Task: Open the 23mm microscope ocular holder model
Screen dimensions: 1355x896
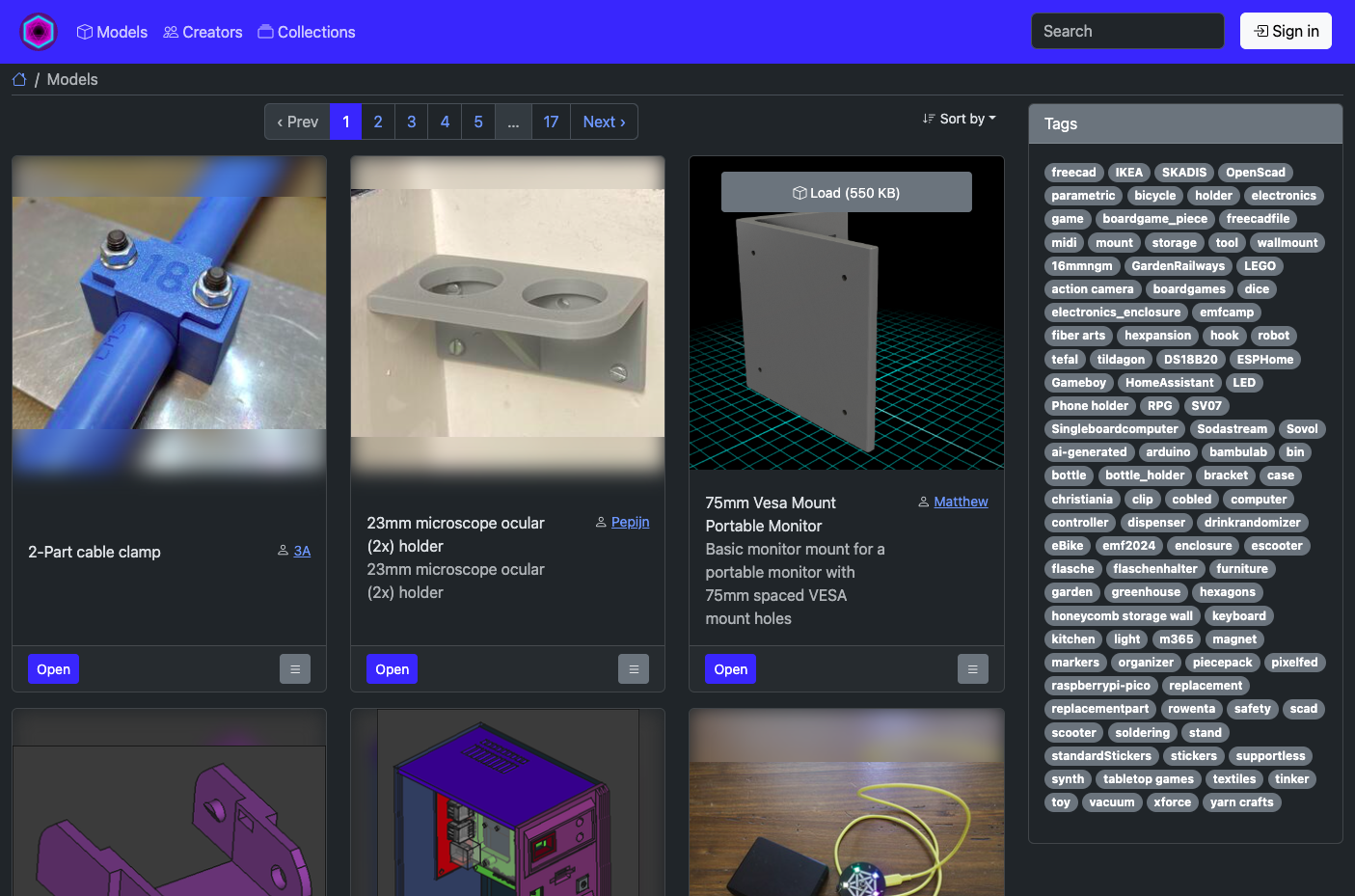Action: [392, 669]
